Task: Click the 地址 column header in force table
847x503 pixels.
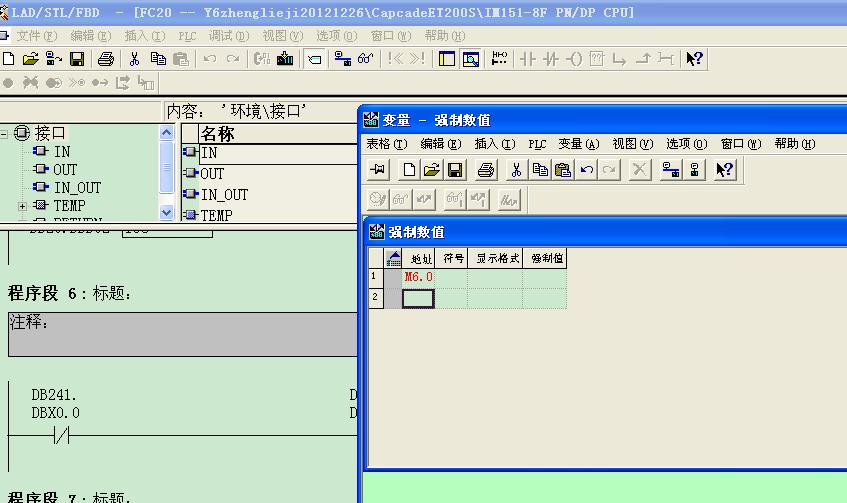Action: pyautogui.click(x=419, y=258)
